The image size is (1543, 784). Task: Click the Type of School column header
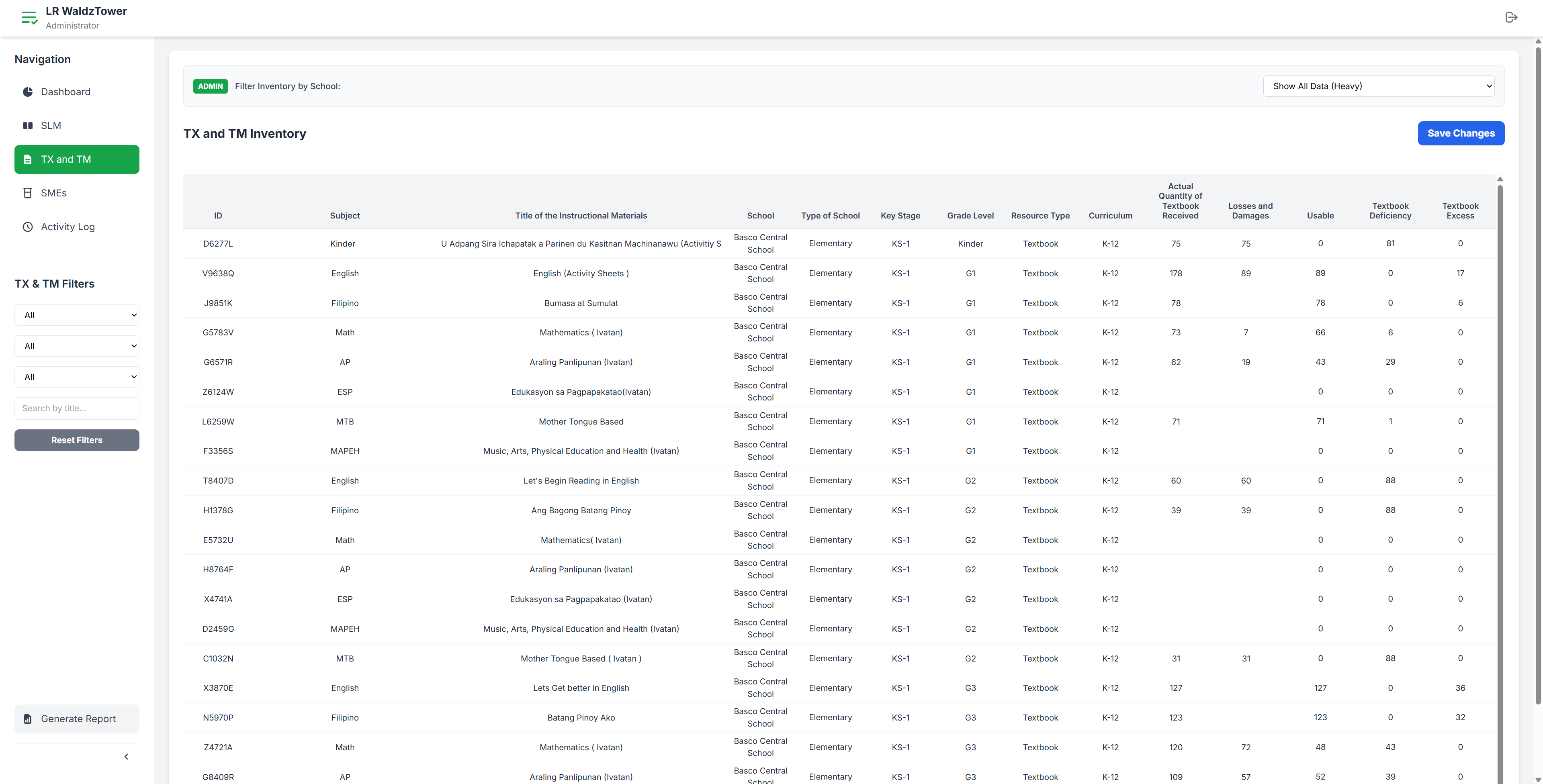tap(830, 216)
